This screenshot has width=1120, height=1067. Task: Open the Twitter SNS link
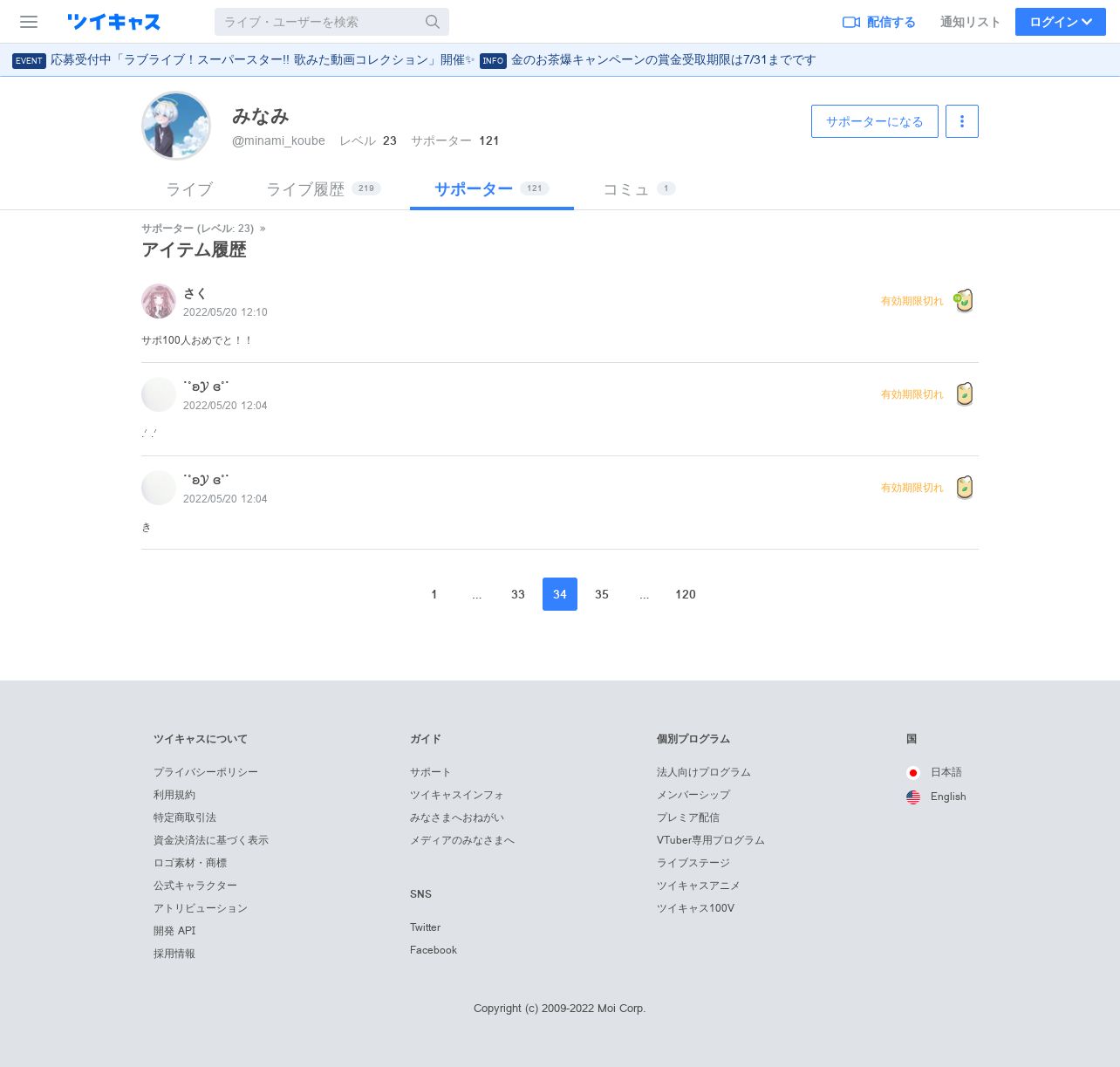426,927
